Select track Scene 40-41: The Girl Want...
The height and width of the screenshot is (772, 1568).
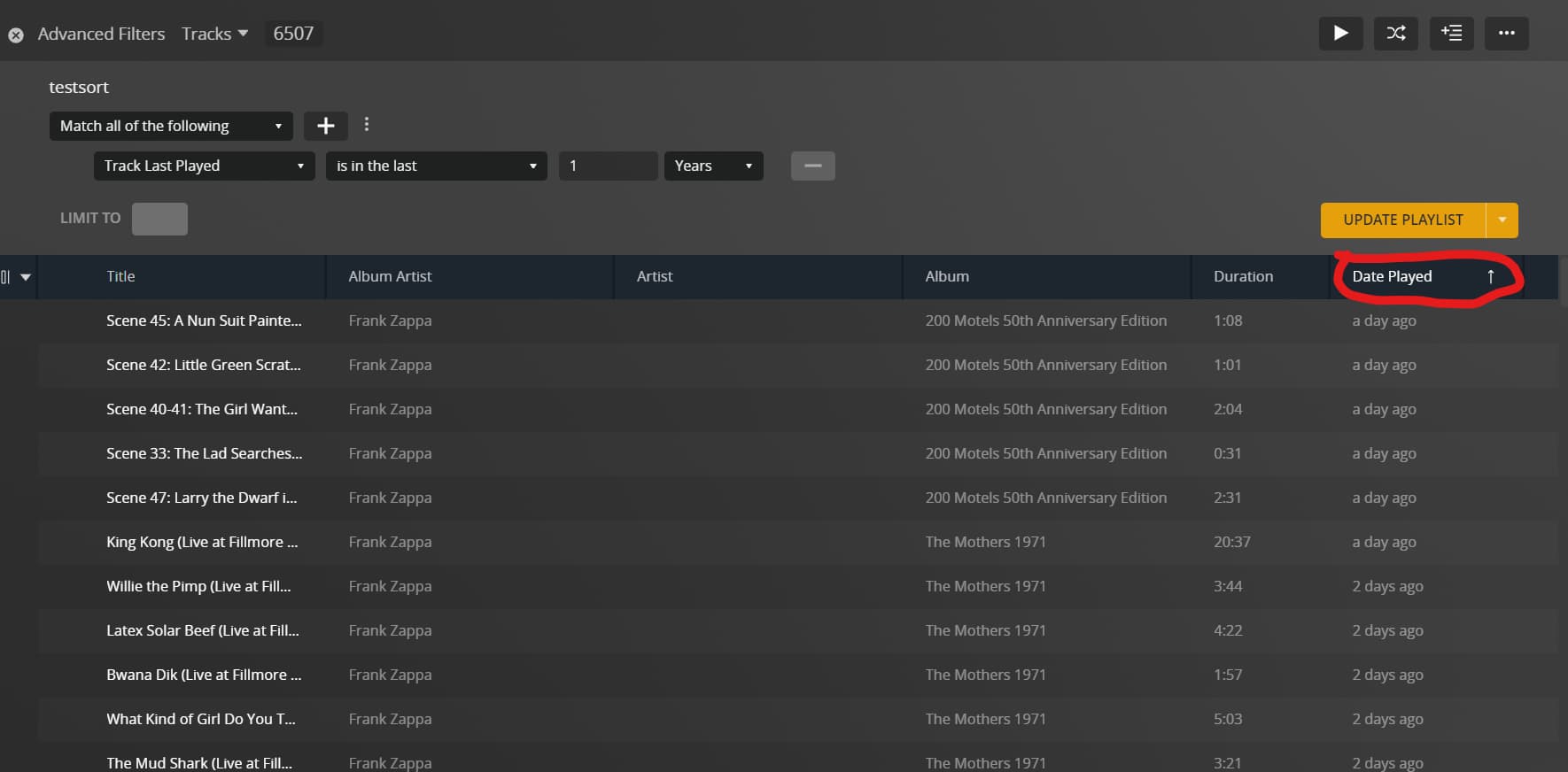coord(202,409)
